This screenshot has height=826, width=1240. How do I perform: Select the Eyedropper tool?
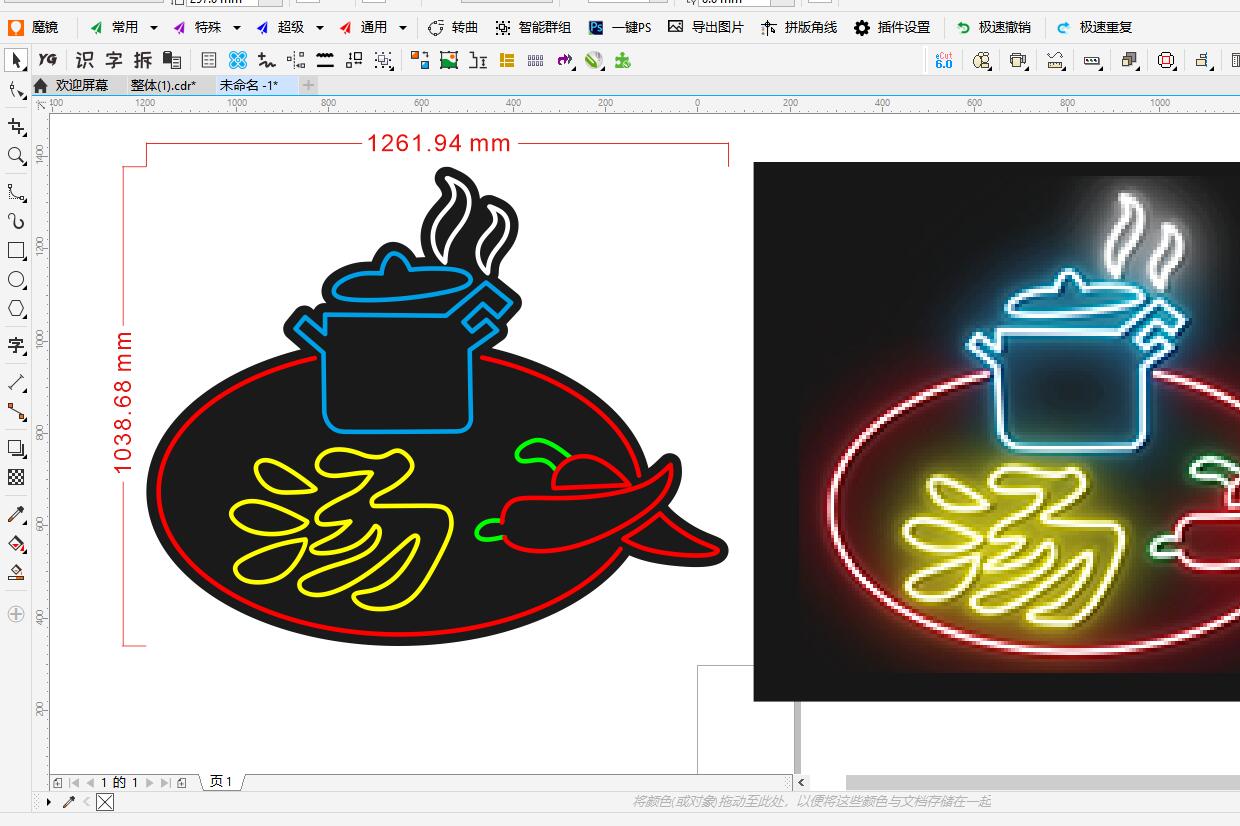point(16,515)
